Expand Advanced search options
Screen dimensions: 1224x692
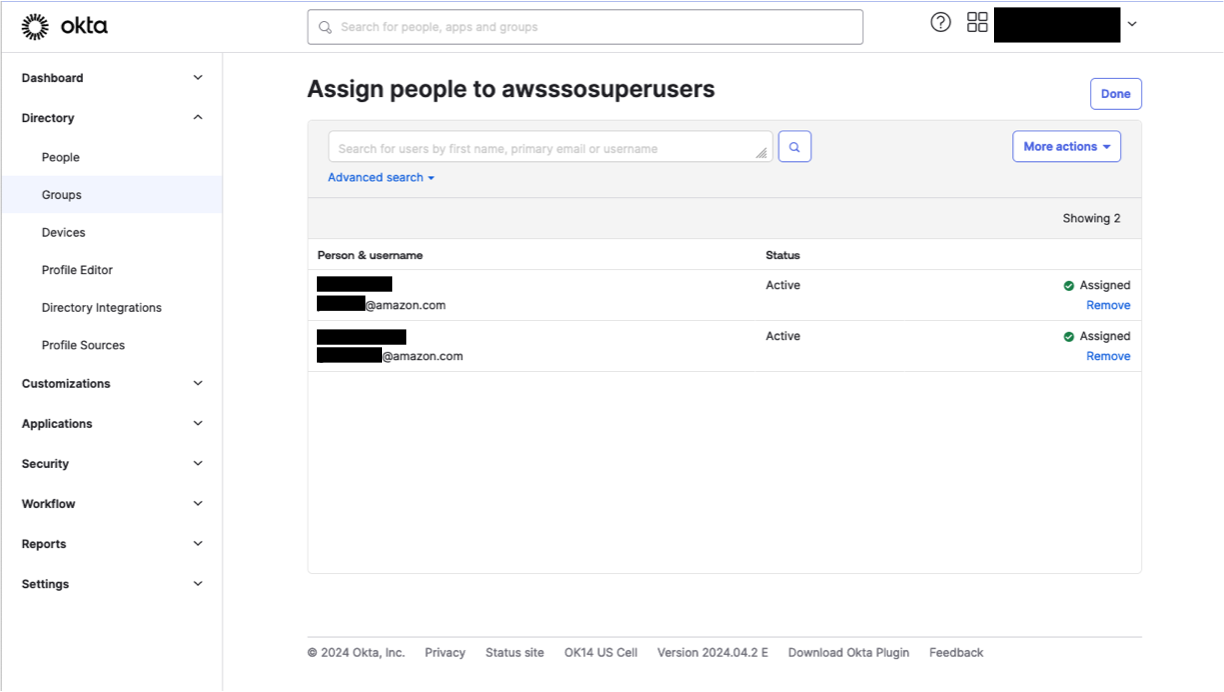coord(380,177)
